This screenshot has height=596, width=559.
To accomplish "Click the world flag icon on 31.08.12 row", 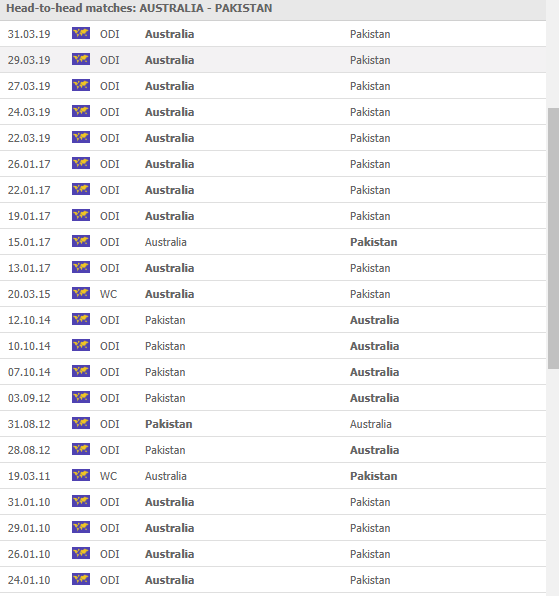I will click(x=81, y=423).
